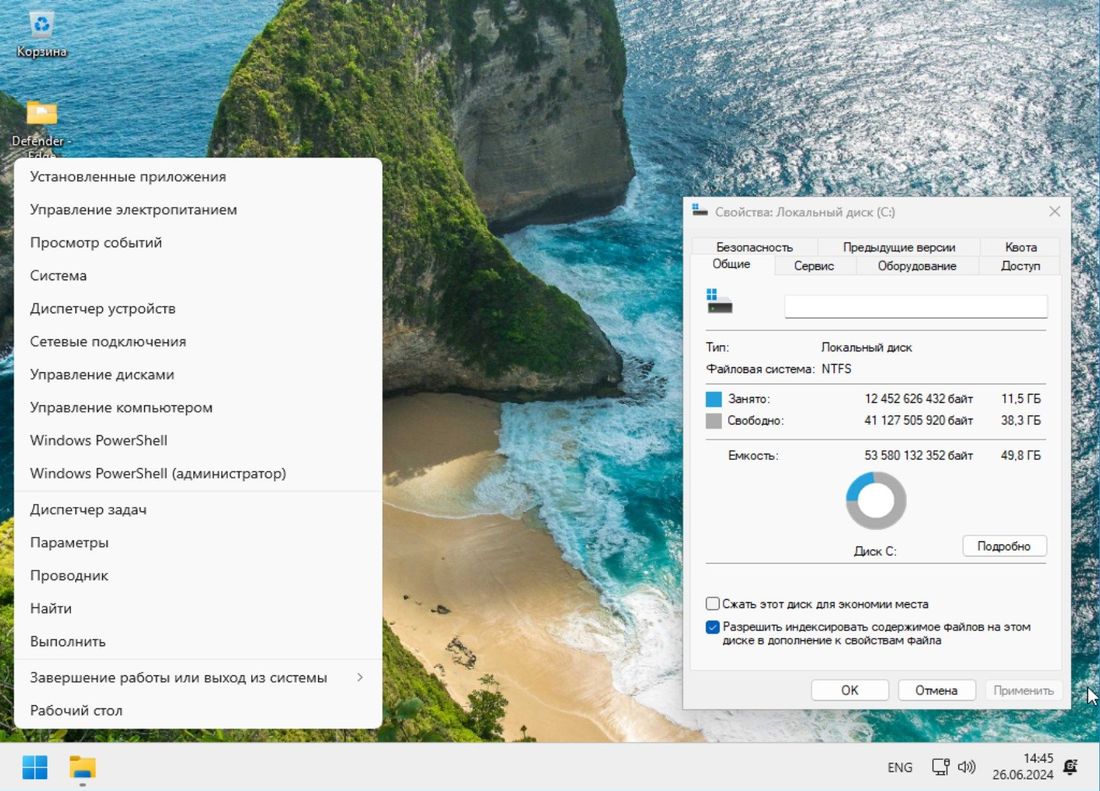Click the blue Занято color square
Viewport: 1100px width, 791px height.
coord(713,399)
